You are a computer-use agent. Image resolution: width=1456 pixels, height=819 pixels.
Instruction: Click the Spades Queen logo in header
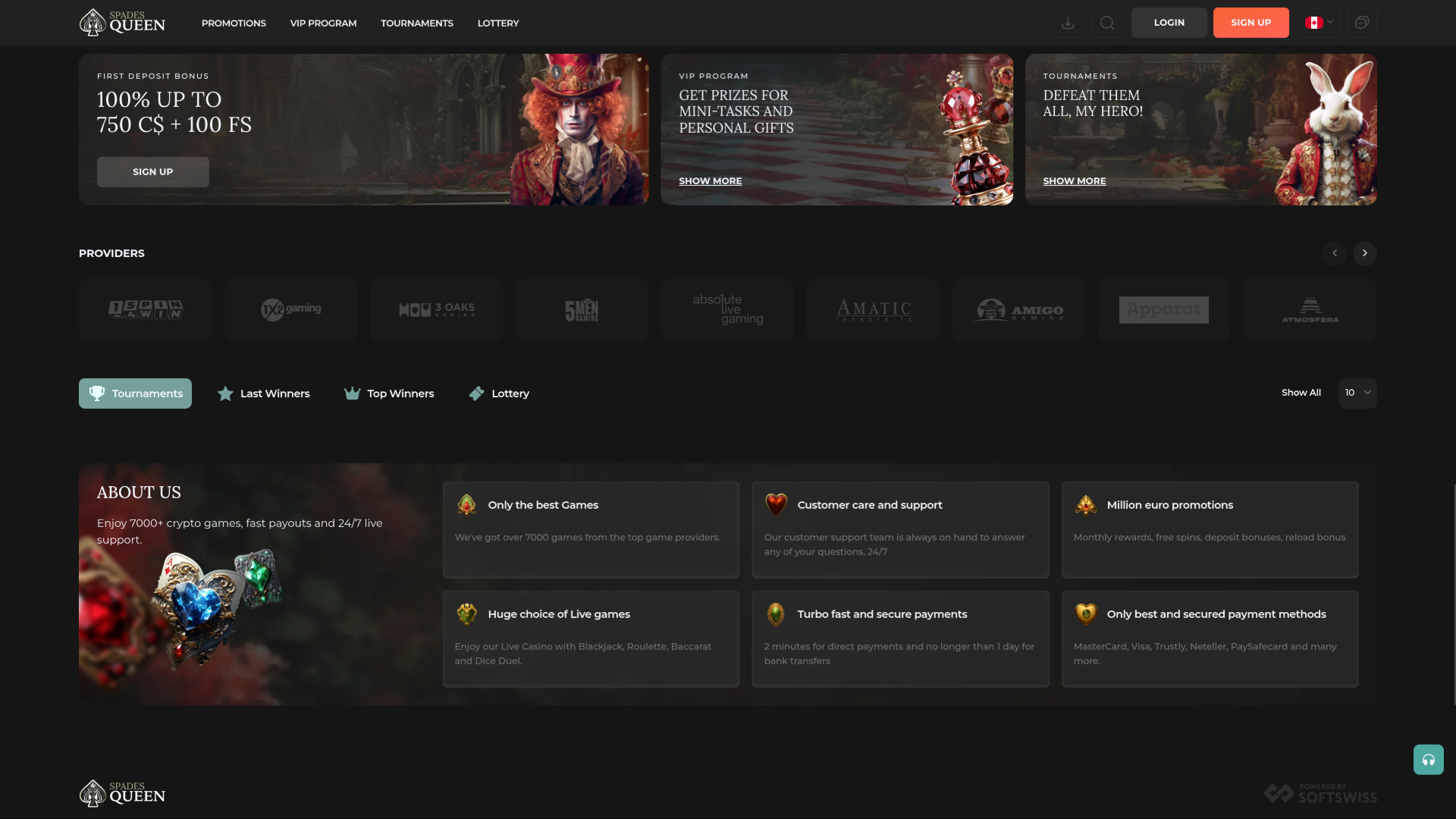coord(122,23)
